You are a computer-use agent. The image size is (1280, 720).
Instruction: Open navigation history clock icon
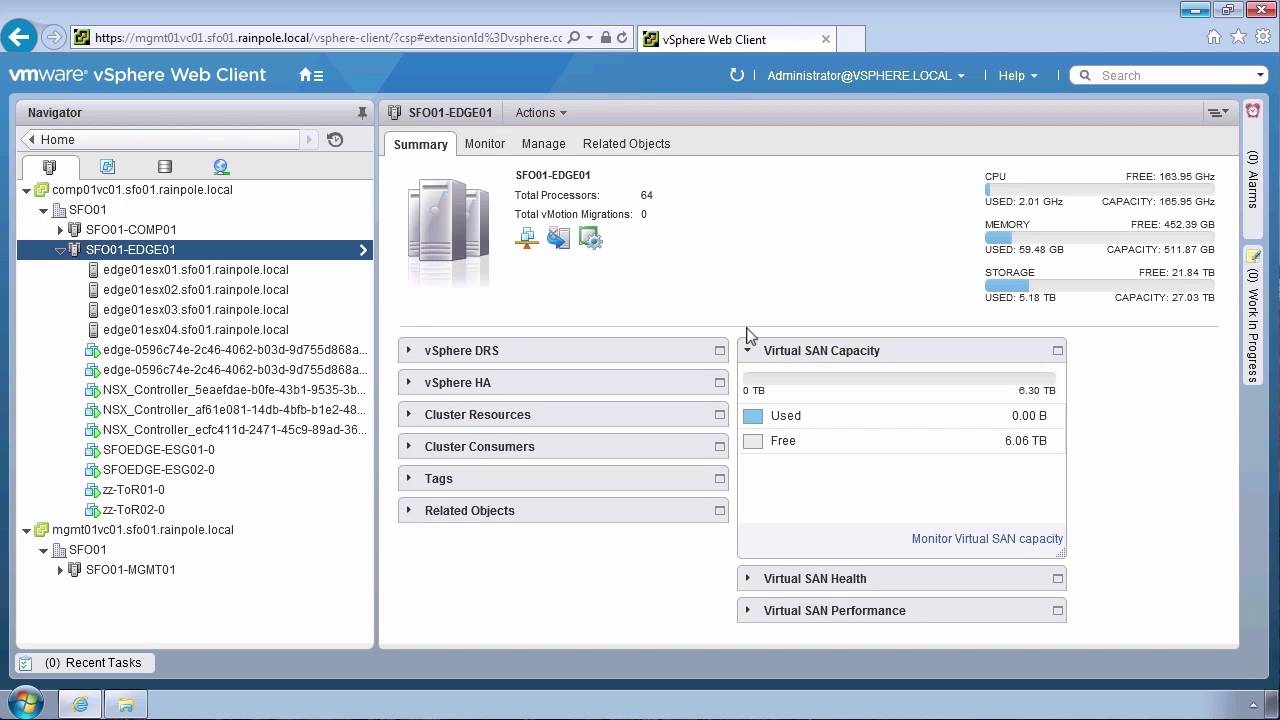click(335, 140)
